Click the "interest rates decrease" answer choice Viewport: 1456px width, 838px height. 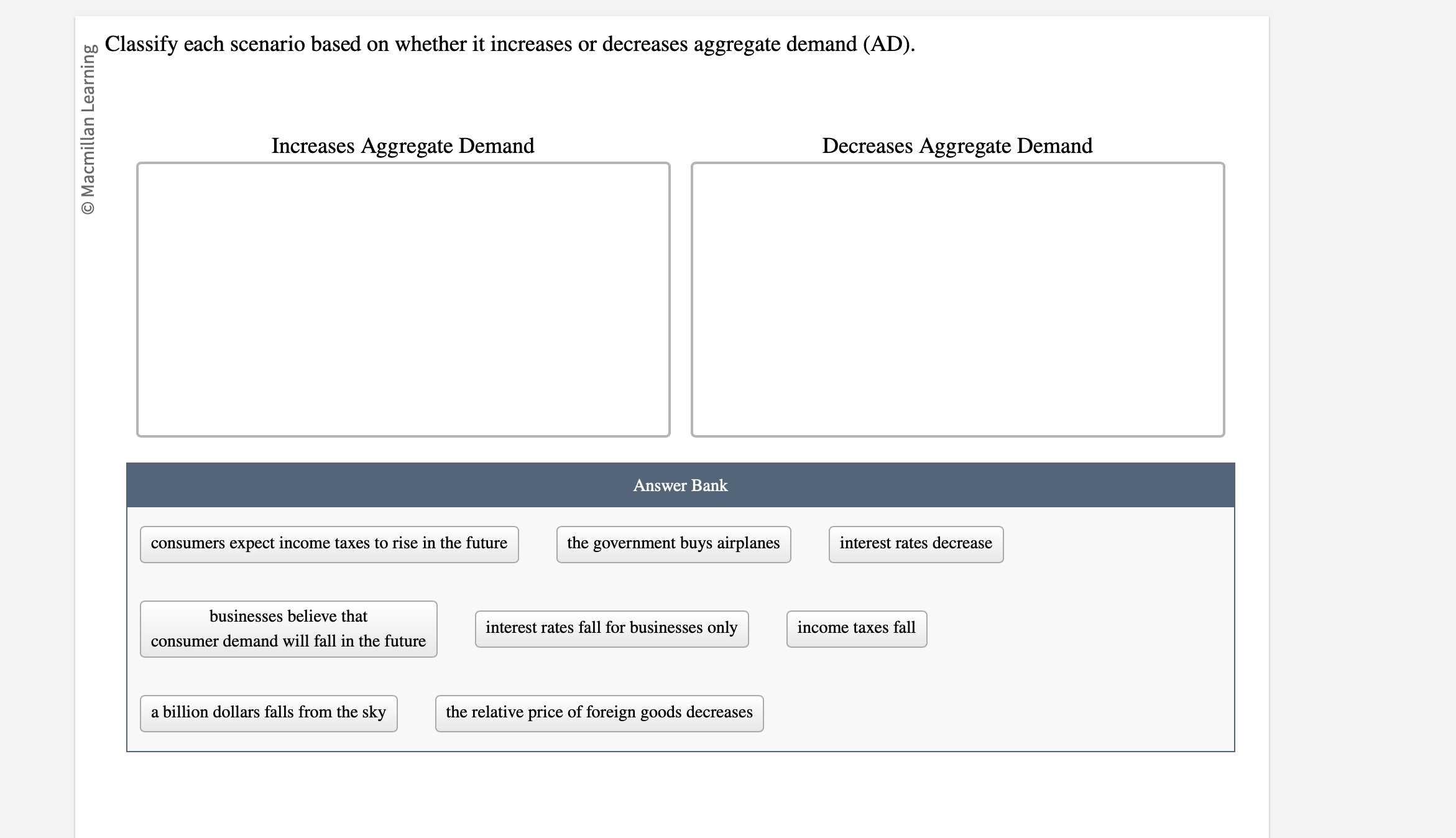pyautogui.click(x=915, y=543)
